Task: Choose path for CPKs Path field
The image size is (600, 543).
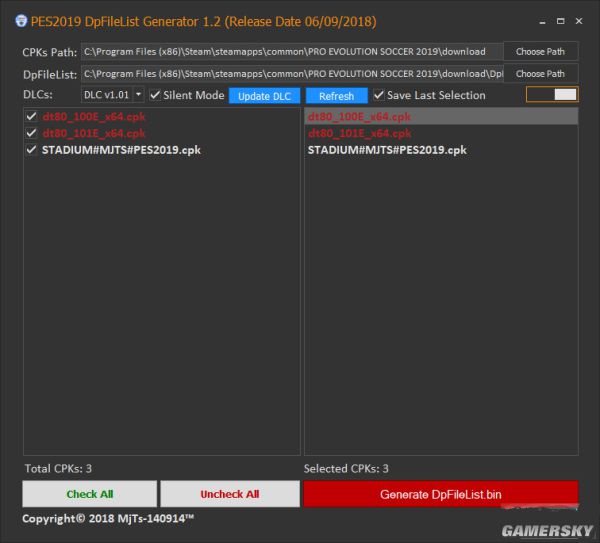Action: 540,51
